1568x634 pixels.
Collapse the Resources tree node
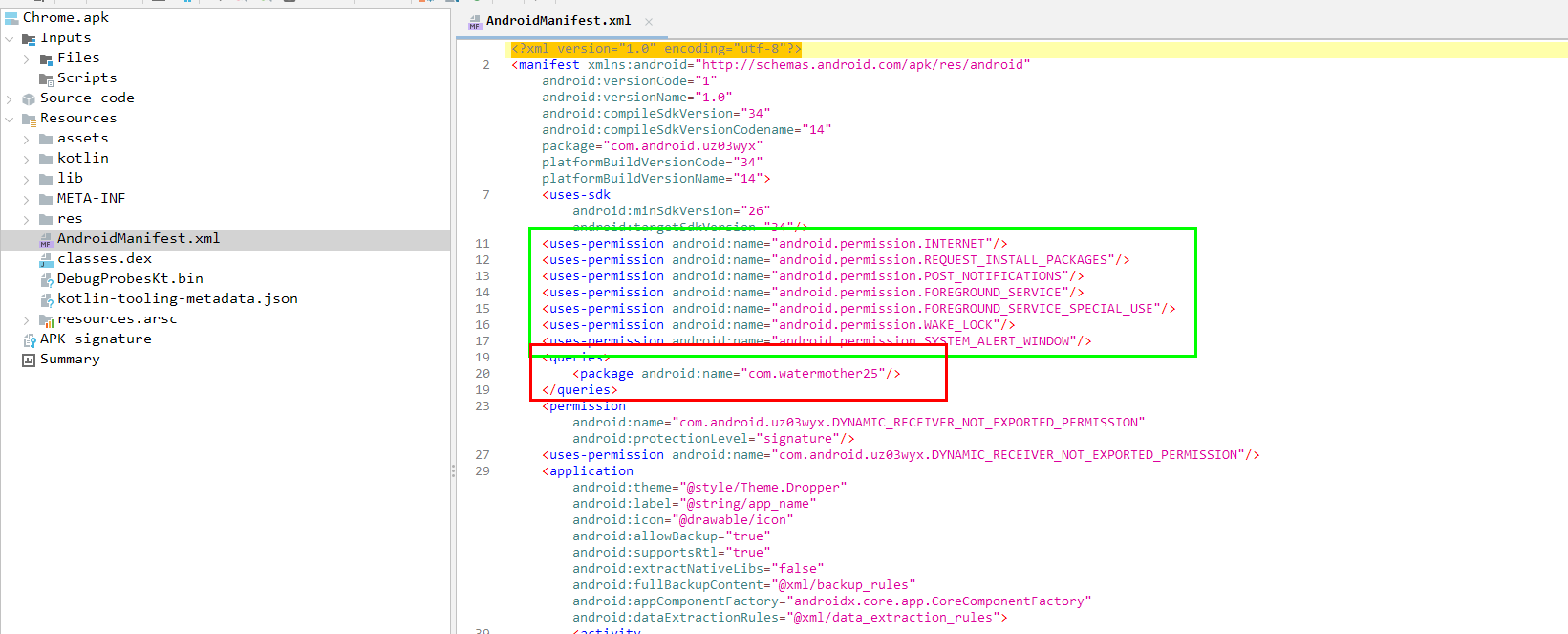tap(10, 119)
